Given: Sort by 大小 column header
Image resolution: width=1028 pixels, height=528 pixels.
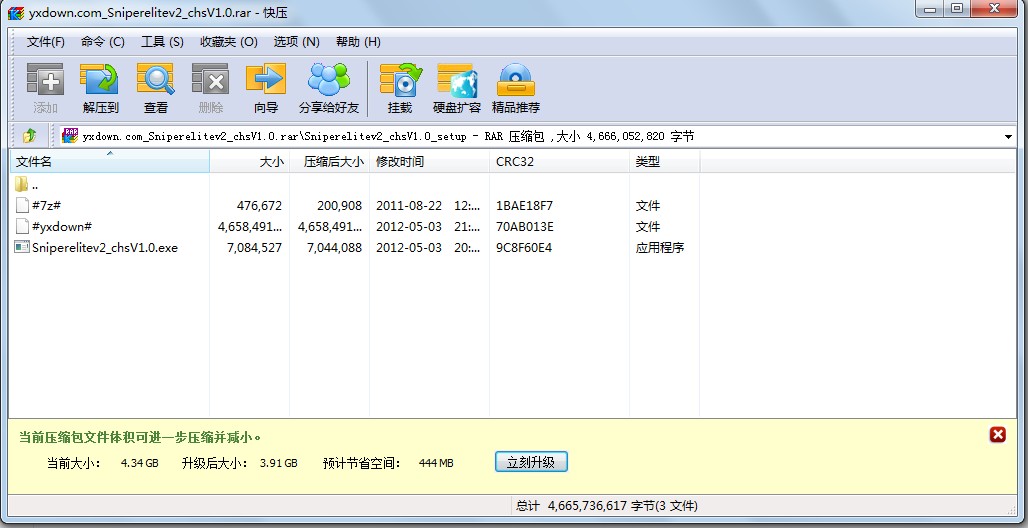Looking at the screenshot, I should point(250,161).
